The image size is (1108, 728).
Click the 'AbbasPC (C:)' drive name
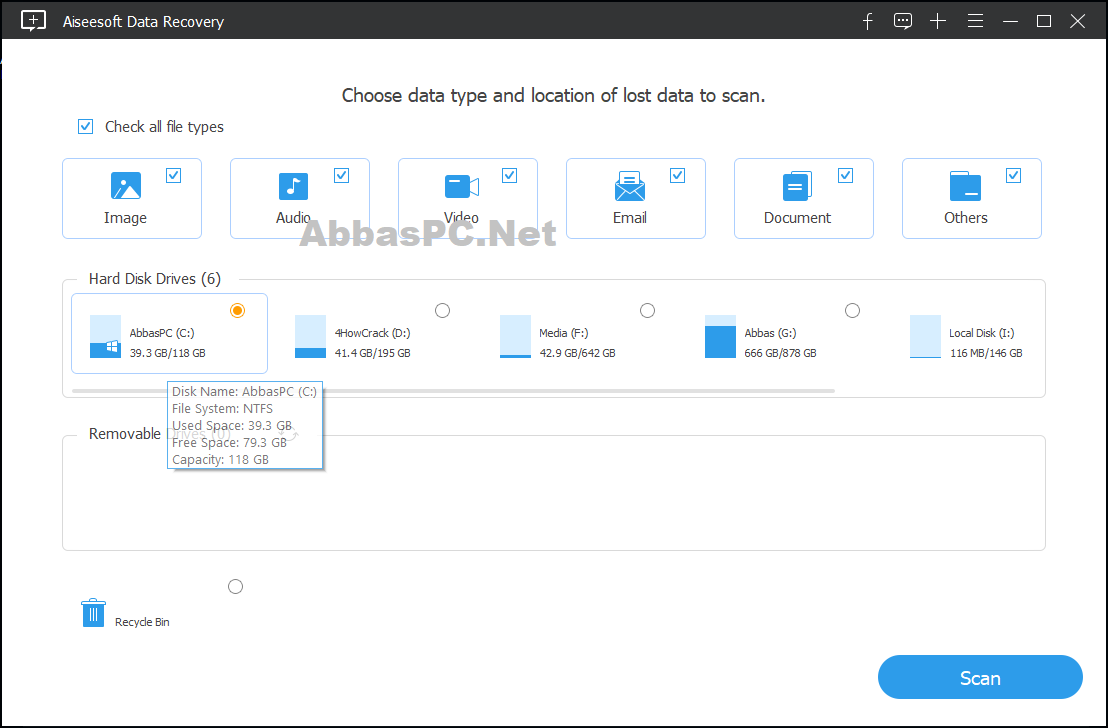pos(162,333)
